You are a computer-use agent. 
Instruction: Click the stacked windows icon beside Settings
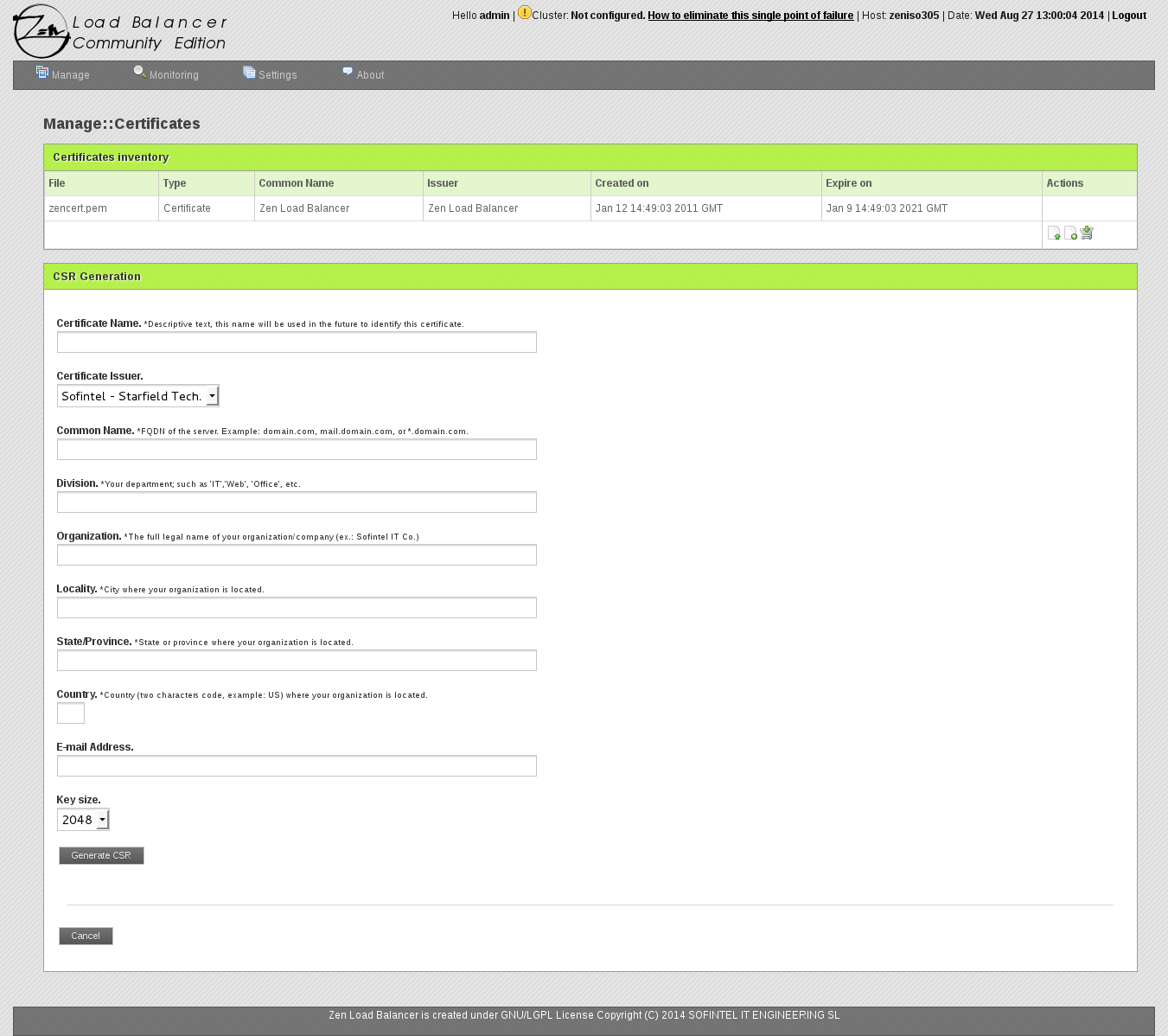tap(249, 73)
